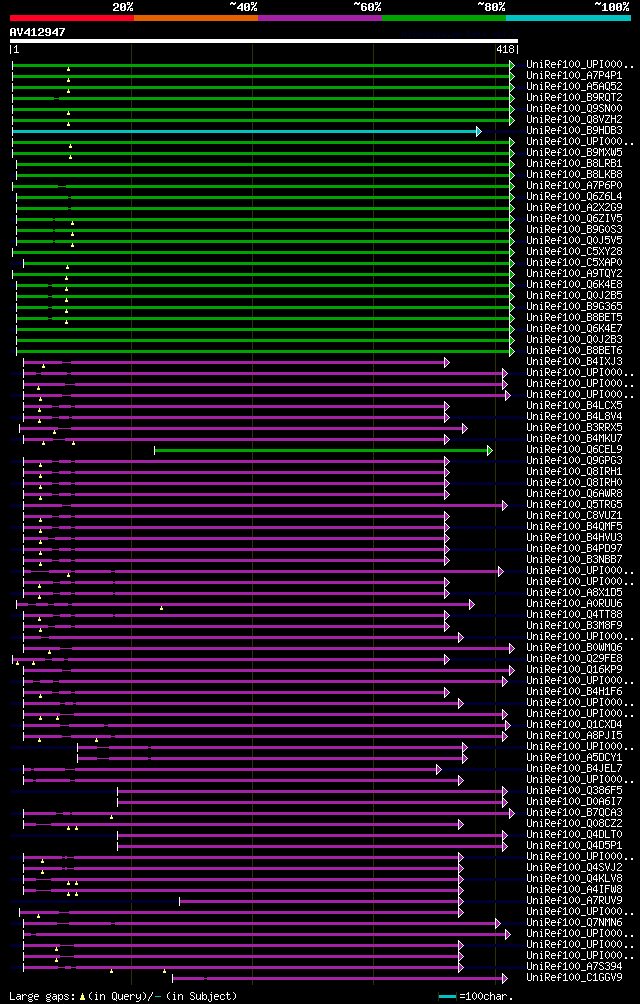Select the purple alignment bar for B4LCX5
The image size is (640, 1004).
[236, 407]
